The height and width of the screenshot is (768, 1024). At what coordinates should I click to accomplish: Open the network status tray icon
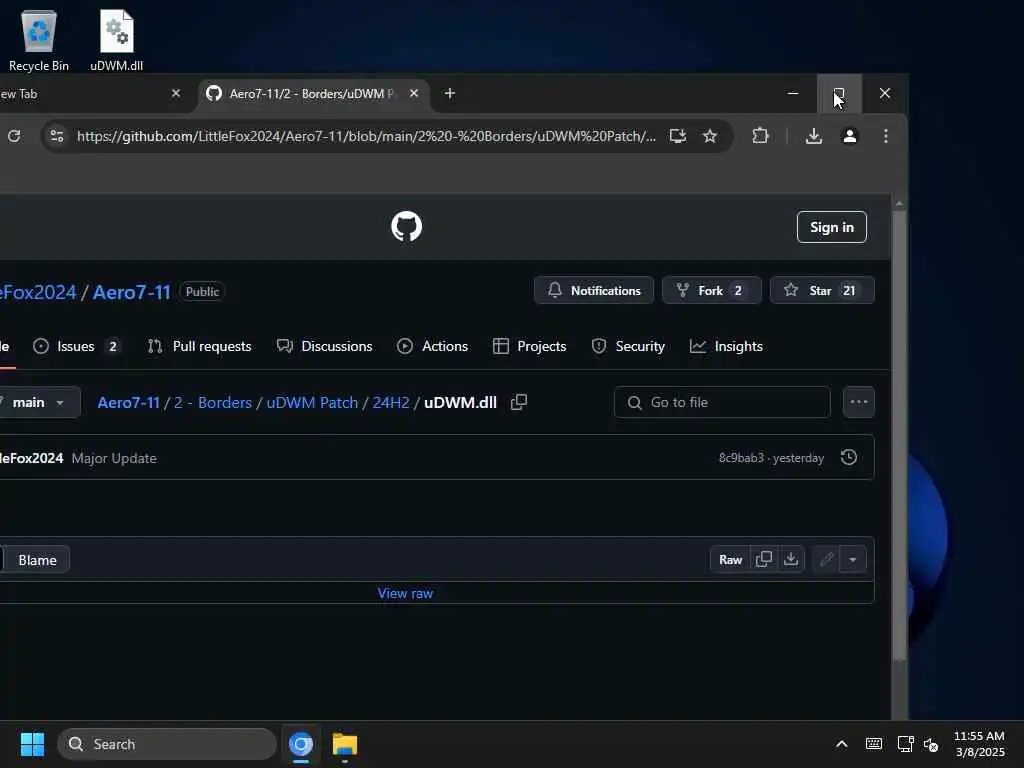905,744
